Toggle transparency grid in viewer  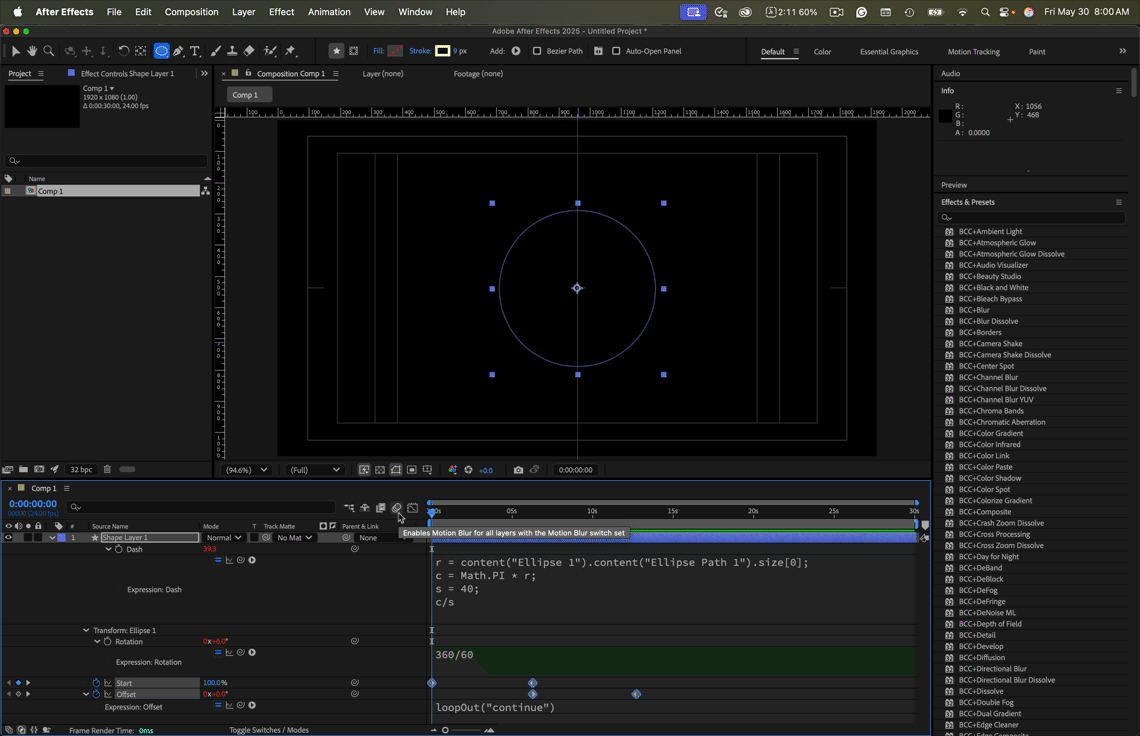click(380, 470)
